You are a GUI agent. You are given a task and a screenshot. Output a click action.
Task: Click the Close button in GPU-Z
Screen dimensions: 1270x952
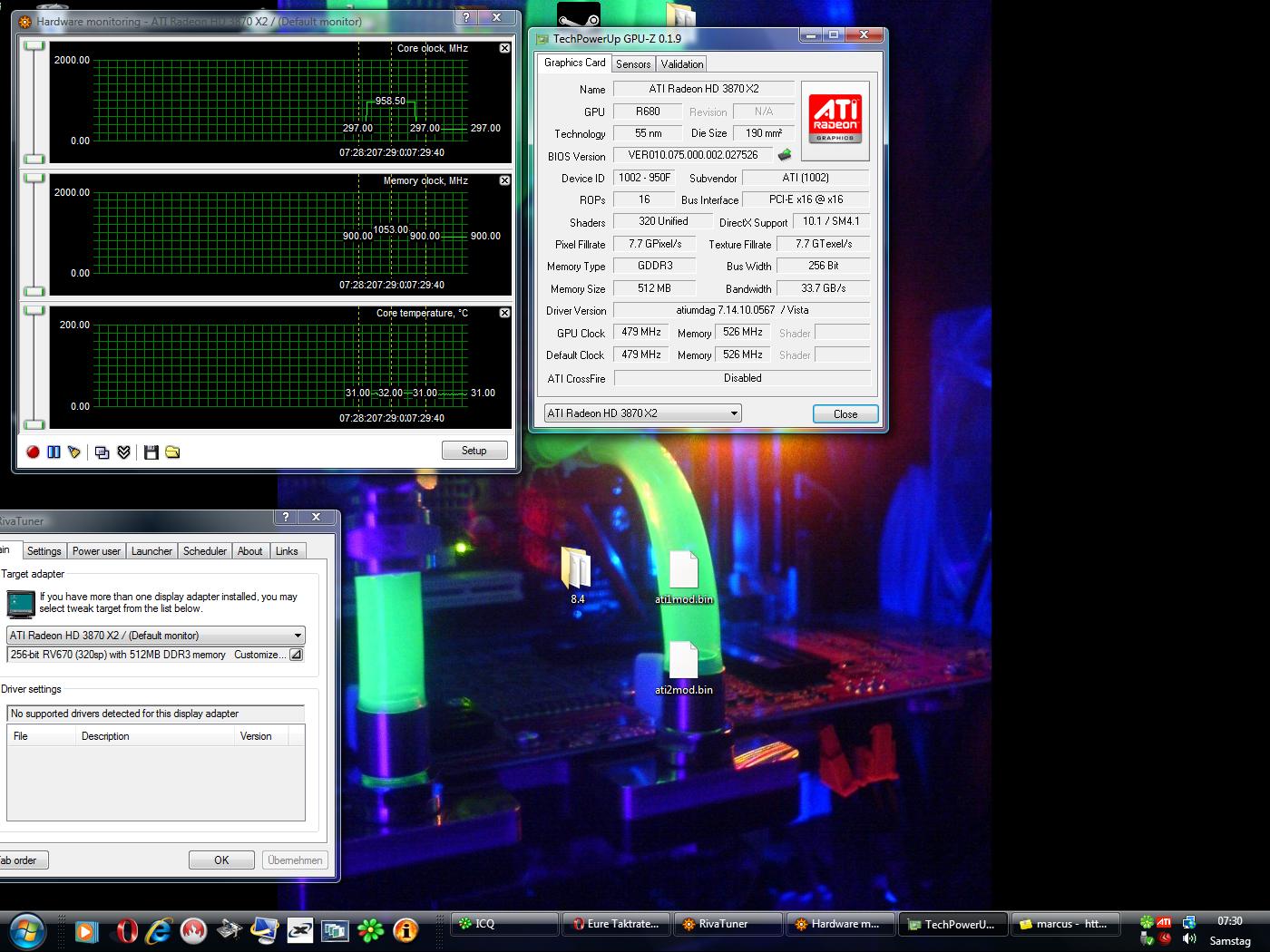[x=845, y=414]
